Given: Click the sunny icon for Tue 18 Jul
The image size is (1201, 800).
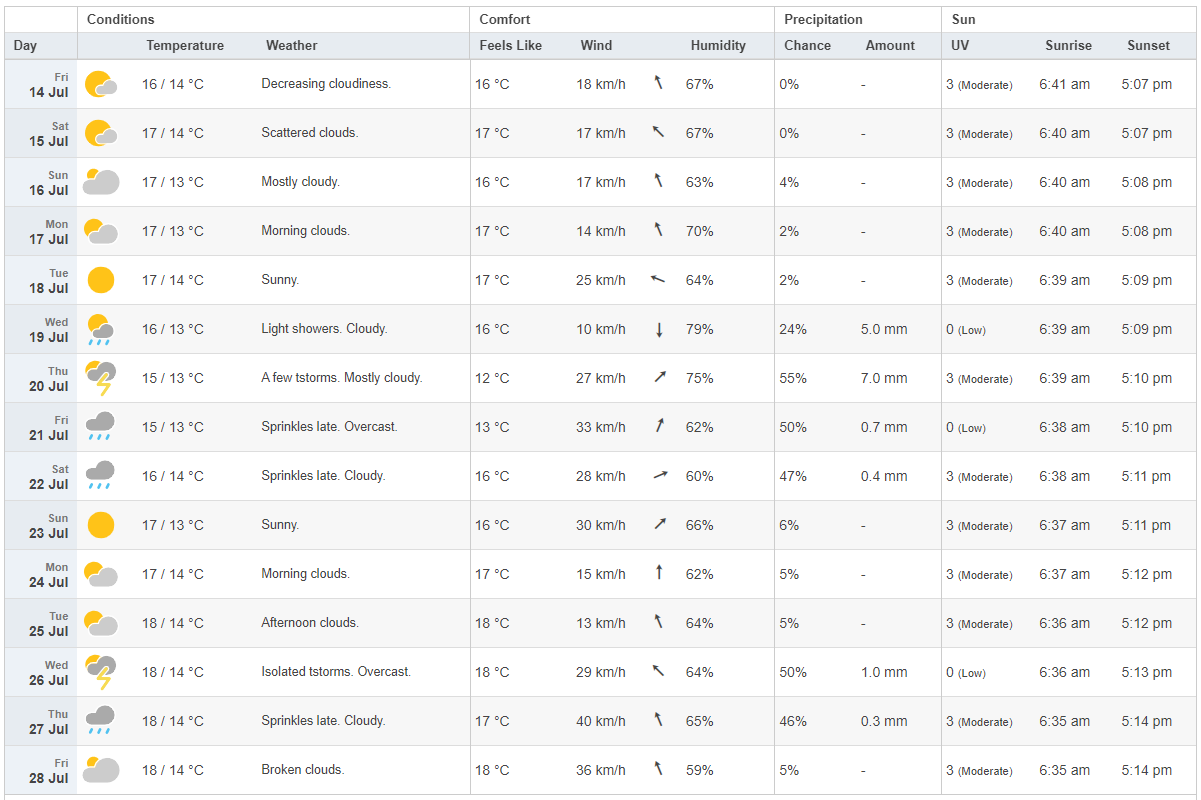Looking at the screenshot, I should pos(101,280).
